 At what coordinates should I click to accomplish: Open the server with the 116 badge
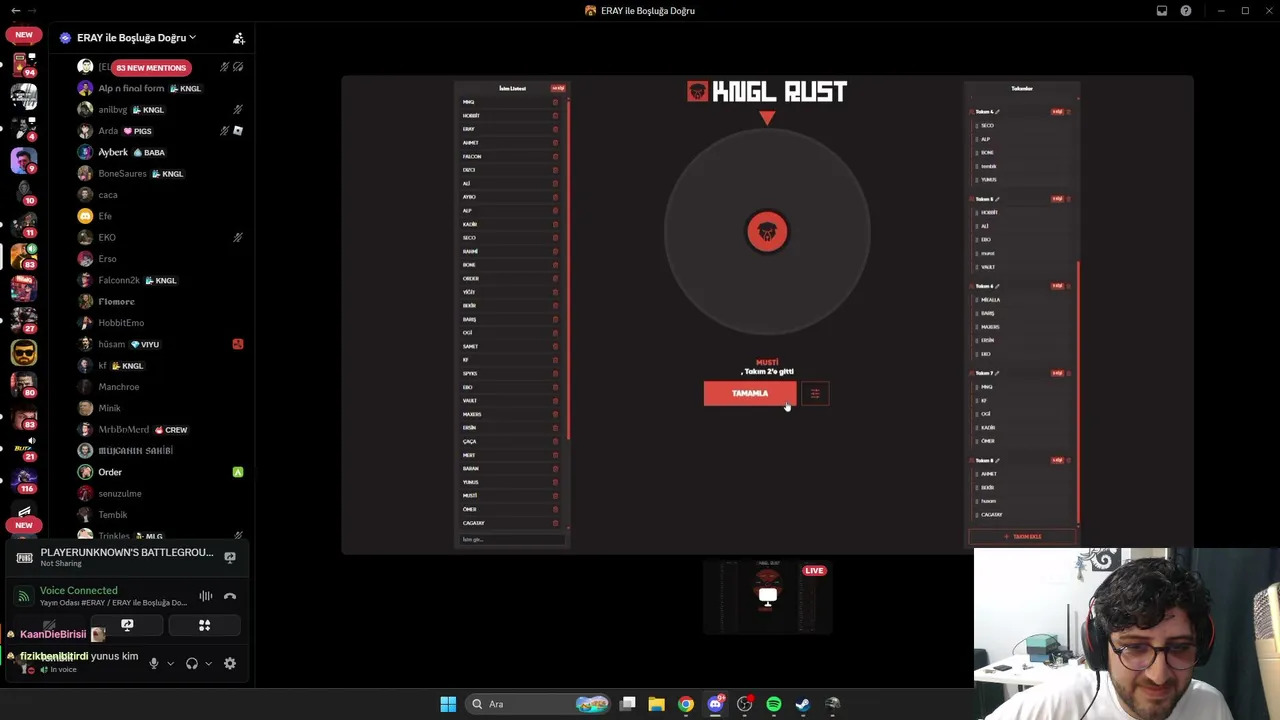[x=24, y=480]
